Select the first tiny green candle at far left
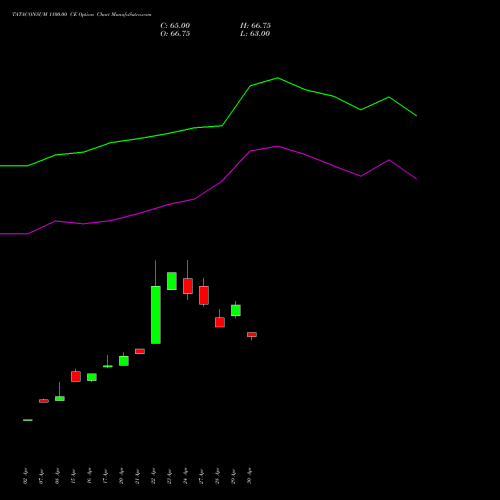The image size is (500, 500). click(28, 420)
